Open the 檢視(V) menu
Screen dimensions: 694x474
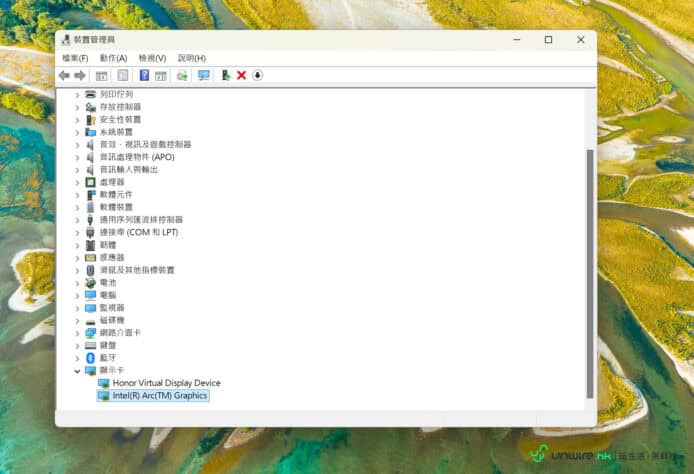pos(152,58)
